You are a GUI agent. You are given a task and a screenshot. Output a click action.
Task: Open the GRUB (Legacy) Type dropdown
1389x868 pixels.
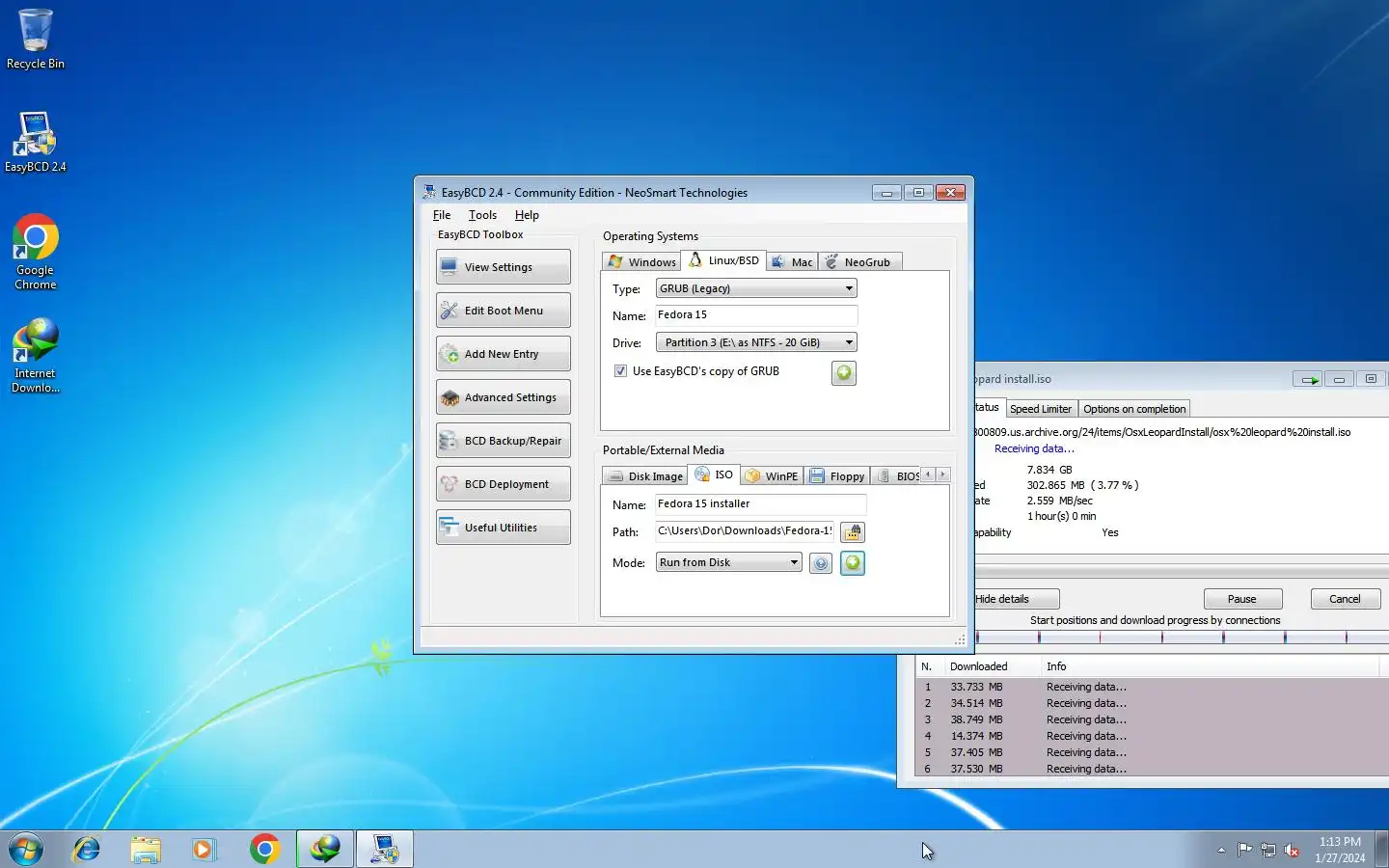coord(756,288)
